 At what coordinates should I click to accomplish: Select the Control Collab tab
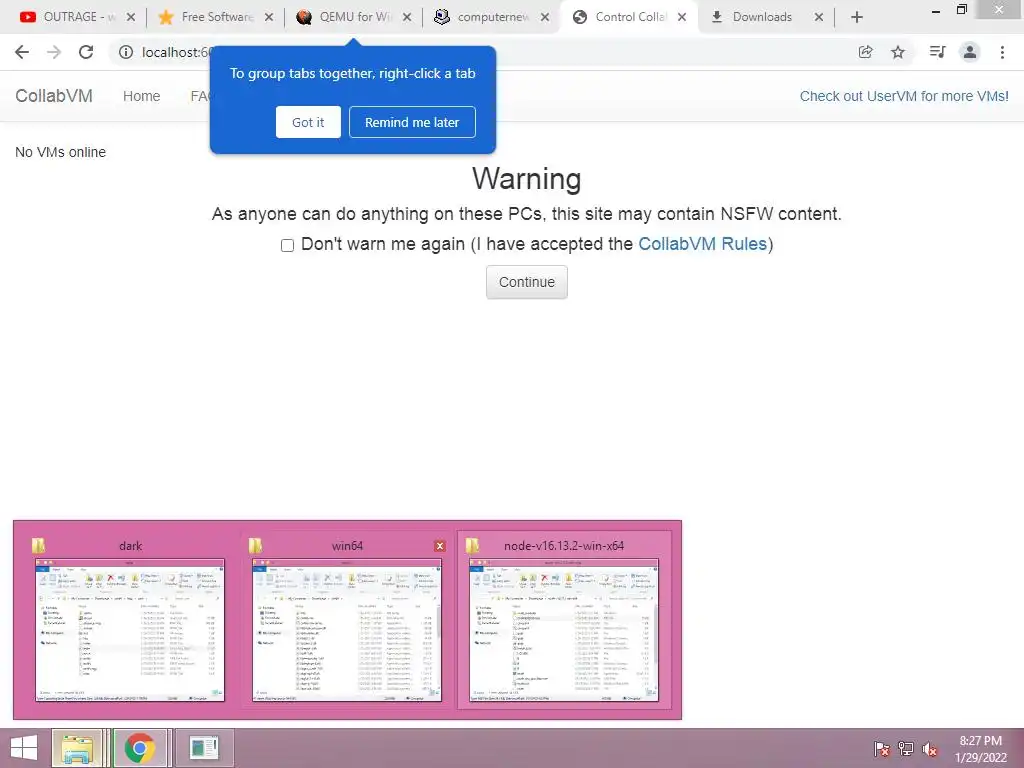[x=630, y=17]
